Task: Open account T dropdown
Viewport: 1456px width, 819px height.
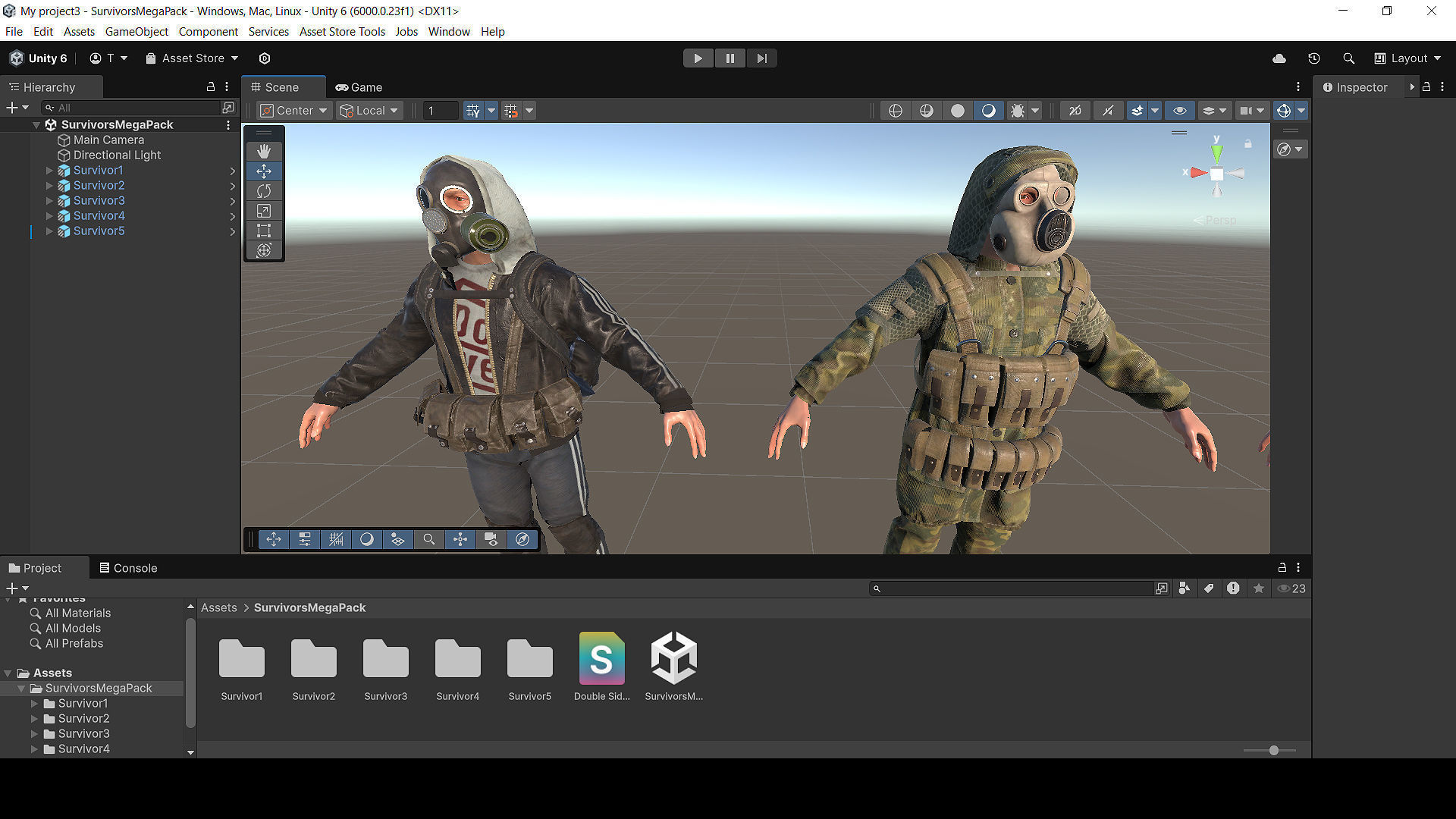Action: point(108,58)
